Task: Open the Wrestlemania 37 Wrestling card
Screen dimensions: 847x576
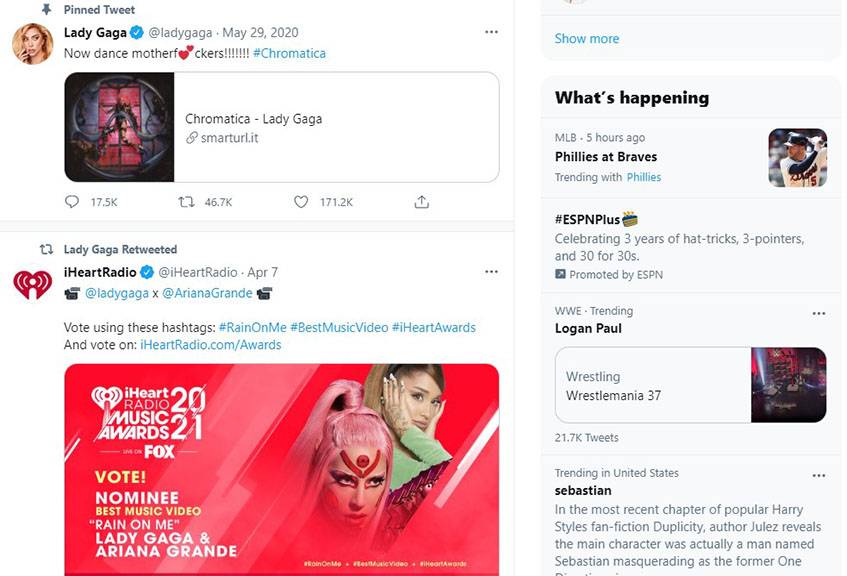Action: pyautogui.click(x=690, y=385)
